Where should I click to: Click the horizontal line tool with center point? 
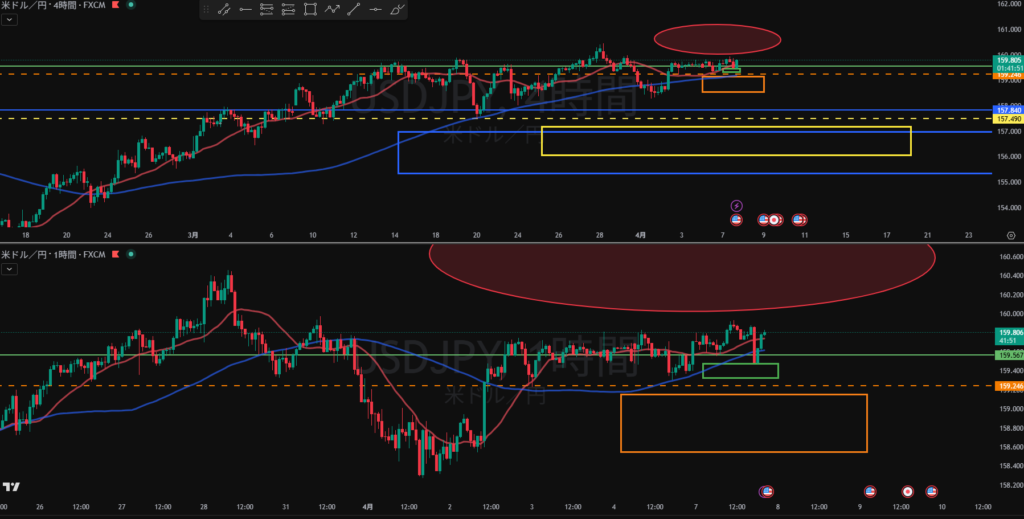[376, 10]
